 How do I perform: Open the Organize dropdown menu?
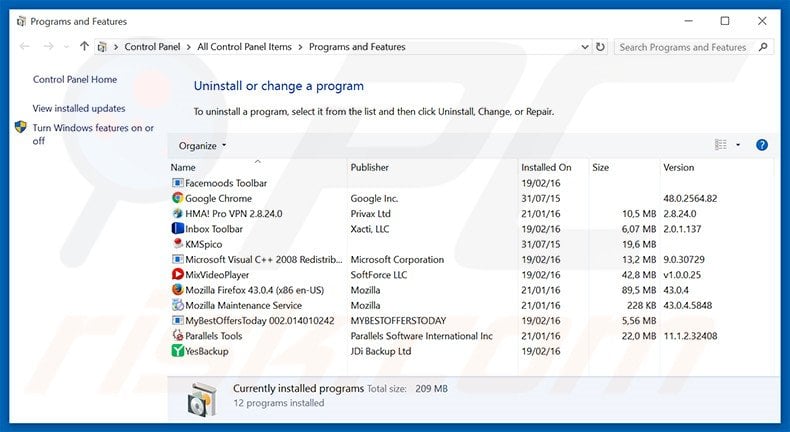click(203, 146)
